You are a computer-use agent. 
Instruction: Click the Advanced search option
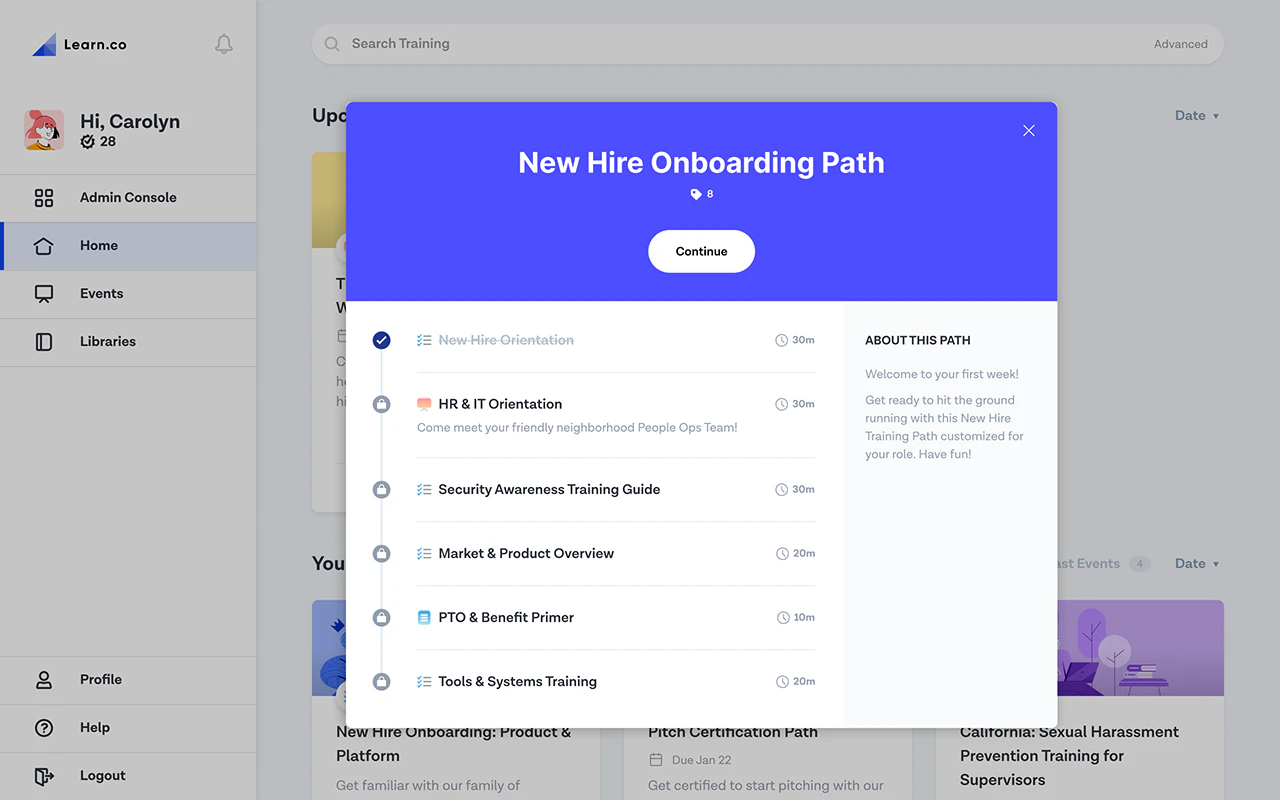click(x=1180, y=44)
